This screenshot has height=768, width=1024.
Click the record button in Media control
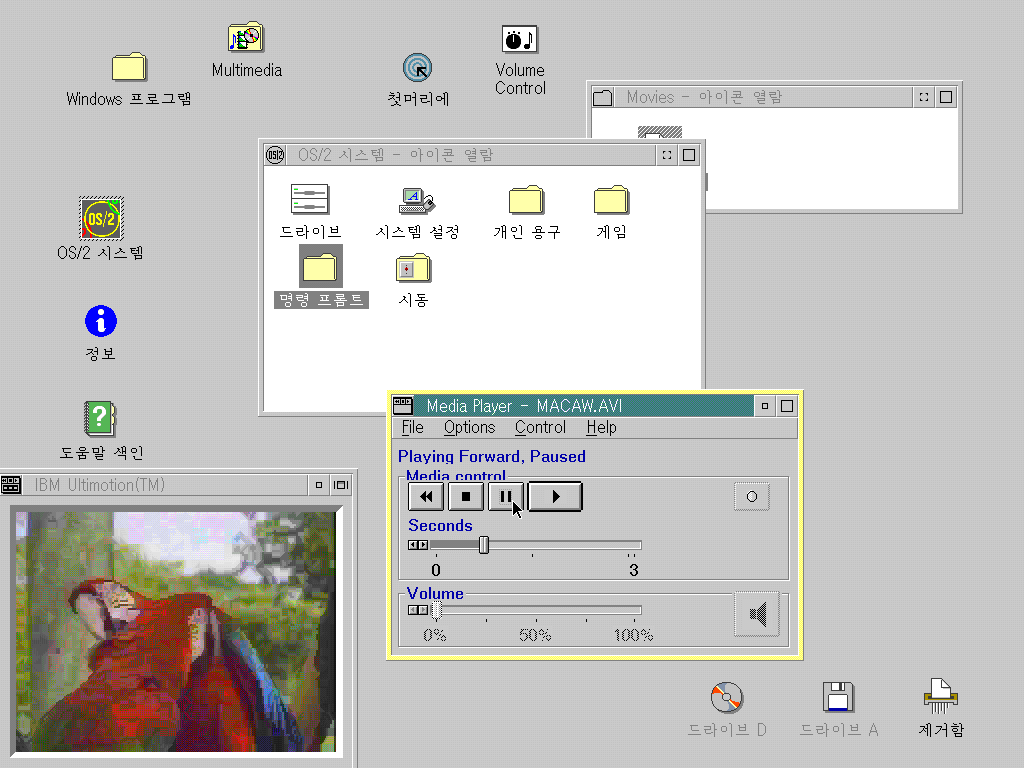(752, 496)
